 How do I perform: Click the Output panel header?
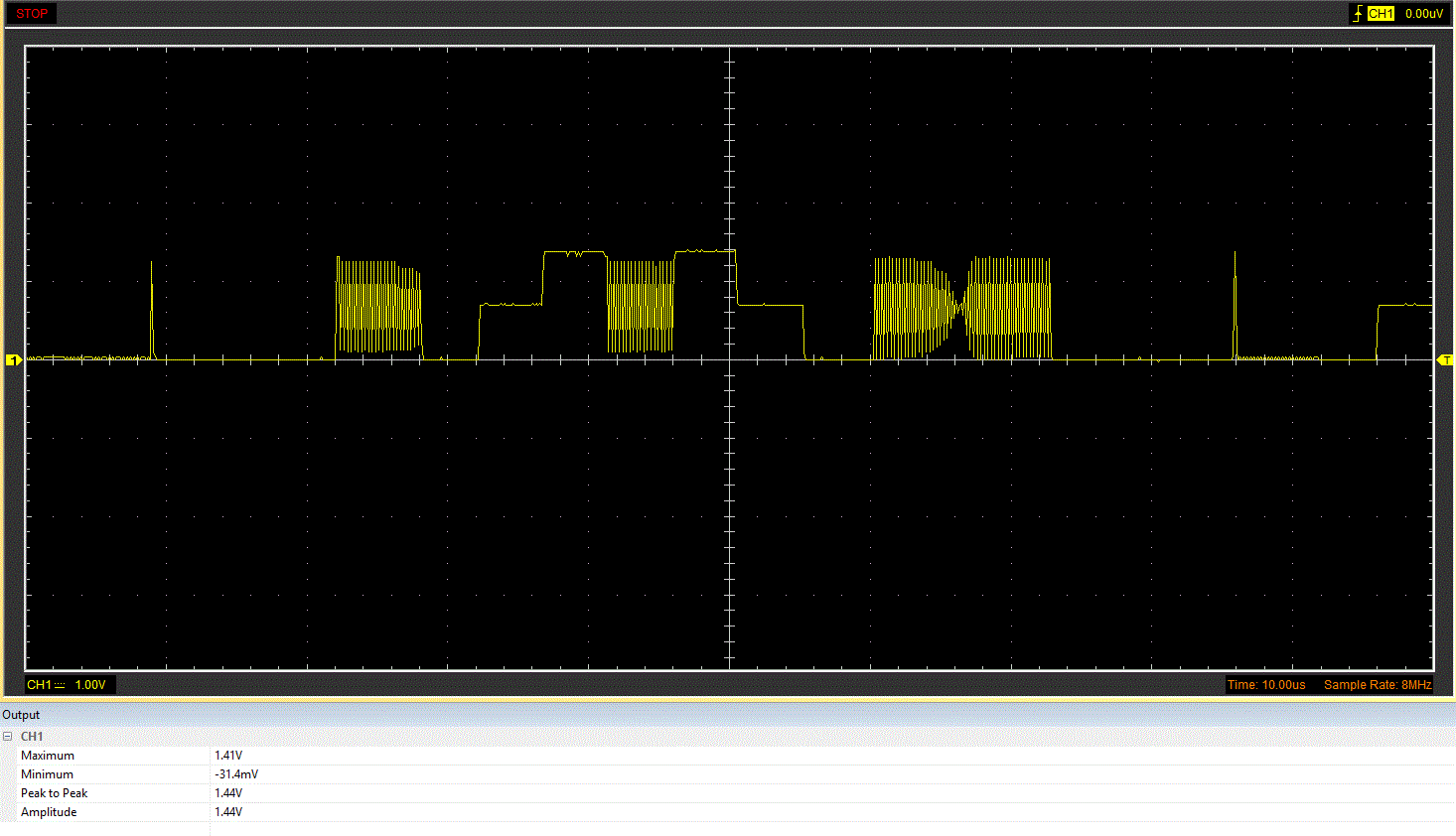(x=728, y=715)
